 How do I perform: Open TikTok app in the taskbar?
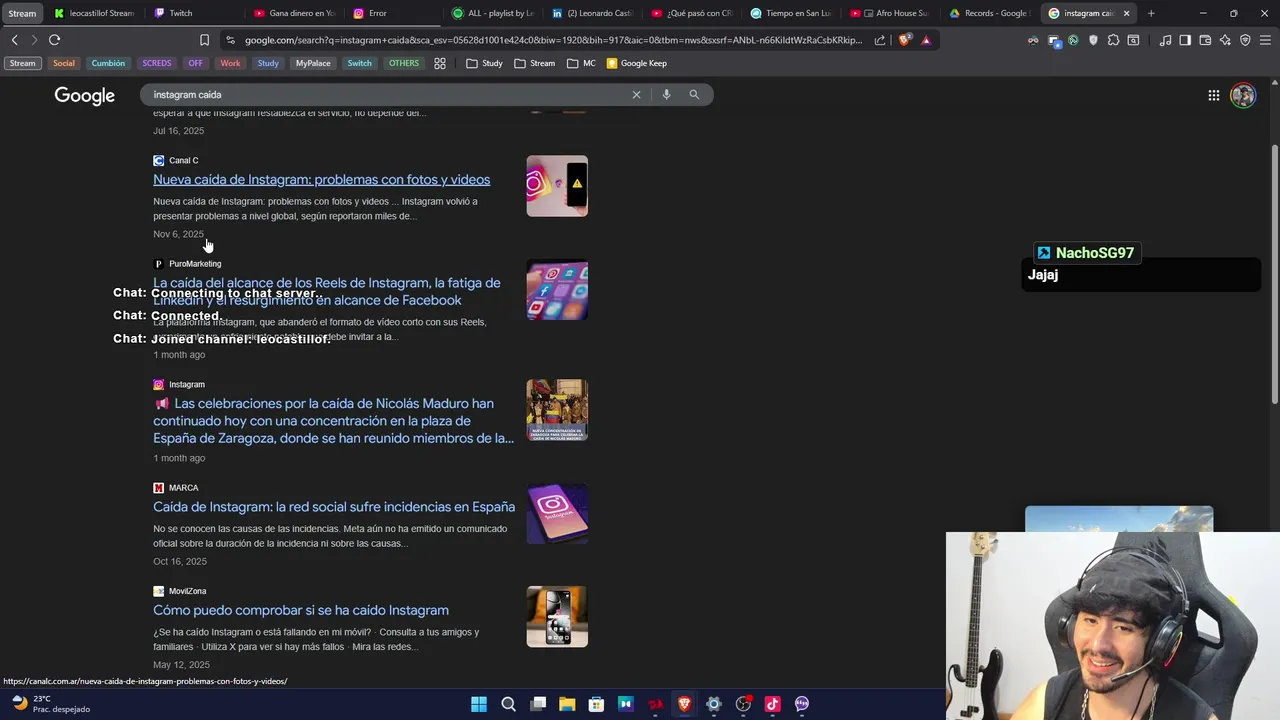tap(772, 704)
